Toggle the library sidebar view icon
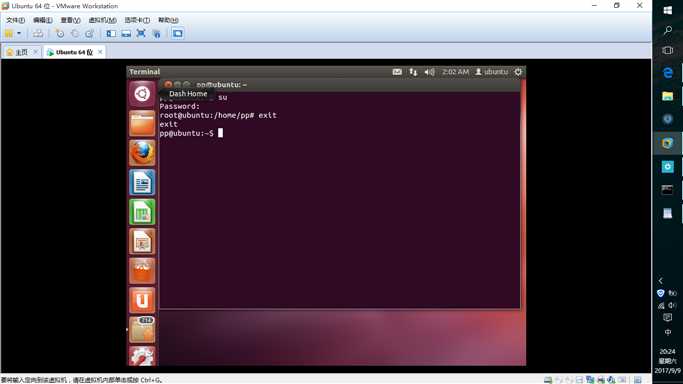Image resolution: width=683 pixels, height=384 pixels. [111, 34]
